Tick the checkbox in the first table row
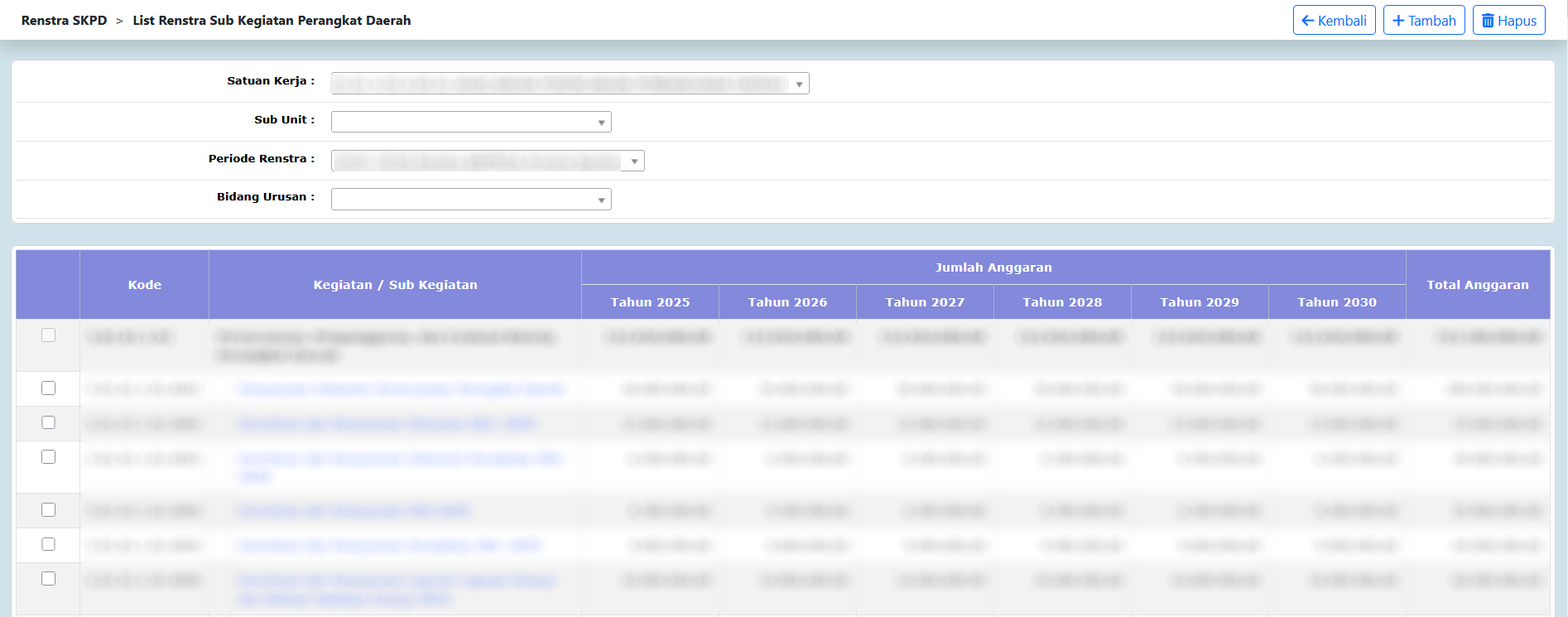The width and height of the screenshot is (1568, 617). [49, 335]
